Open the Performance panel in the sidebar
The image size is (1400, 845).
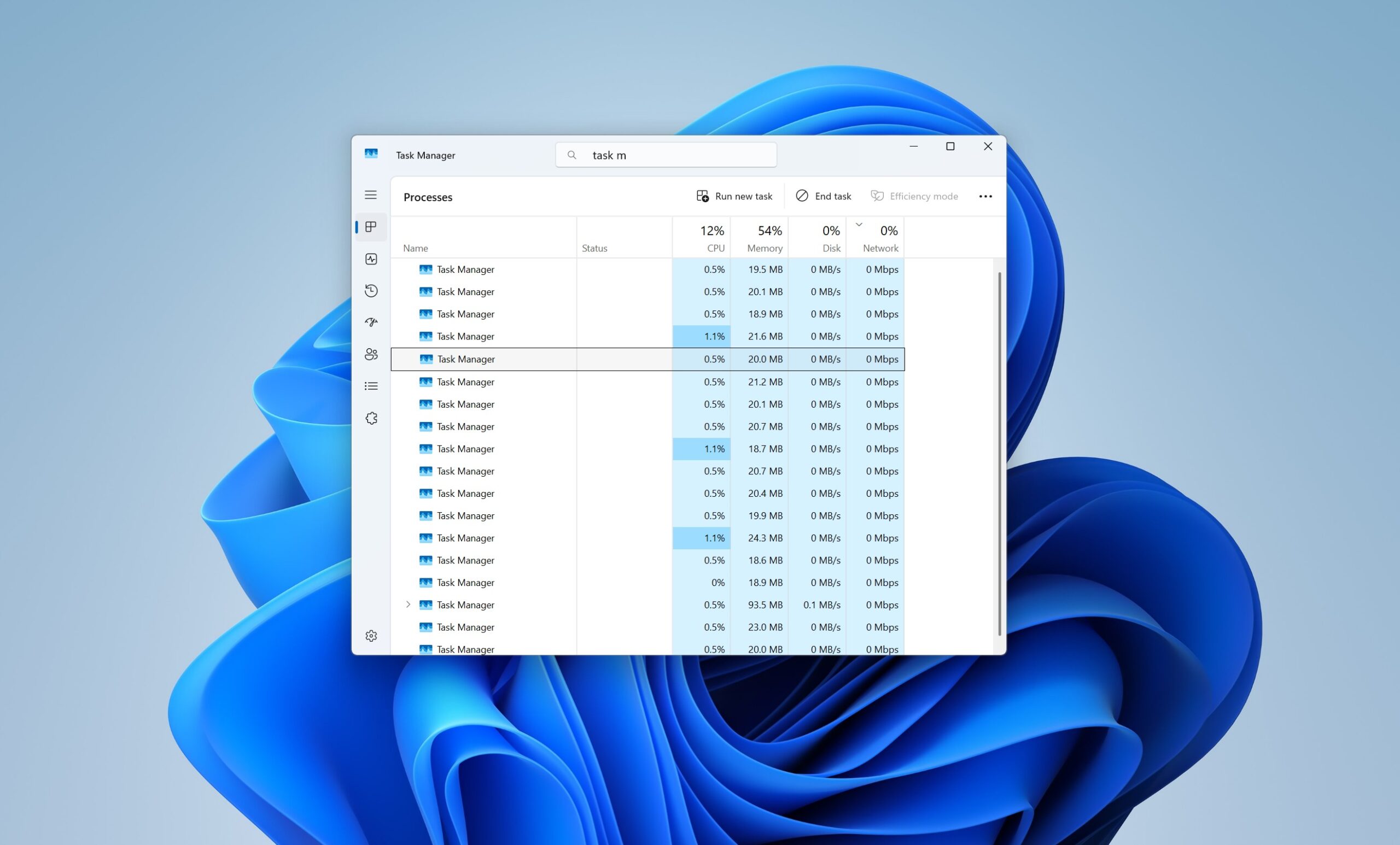click(x=371, y=259)
